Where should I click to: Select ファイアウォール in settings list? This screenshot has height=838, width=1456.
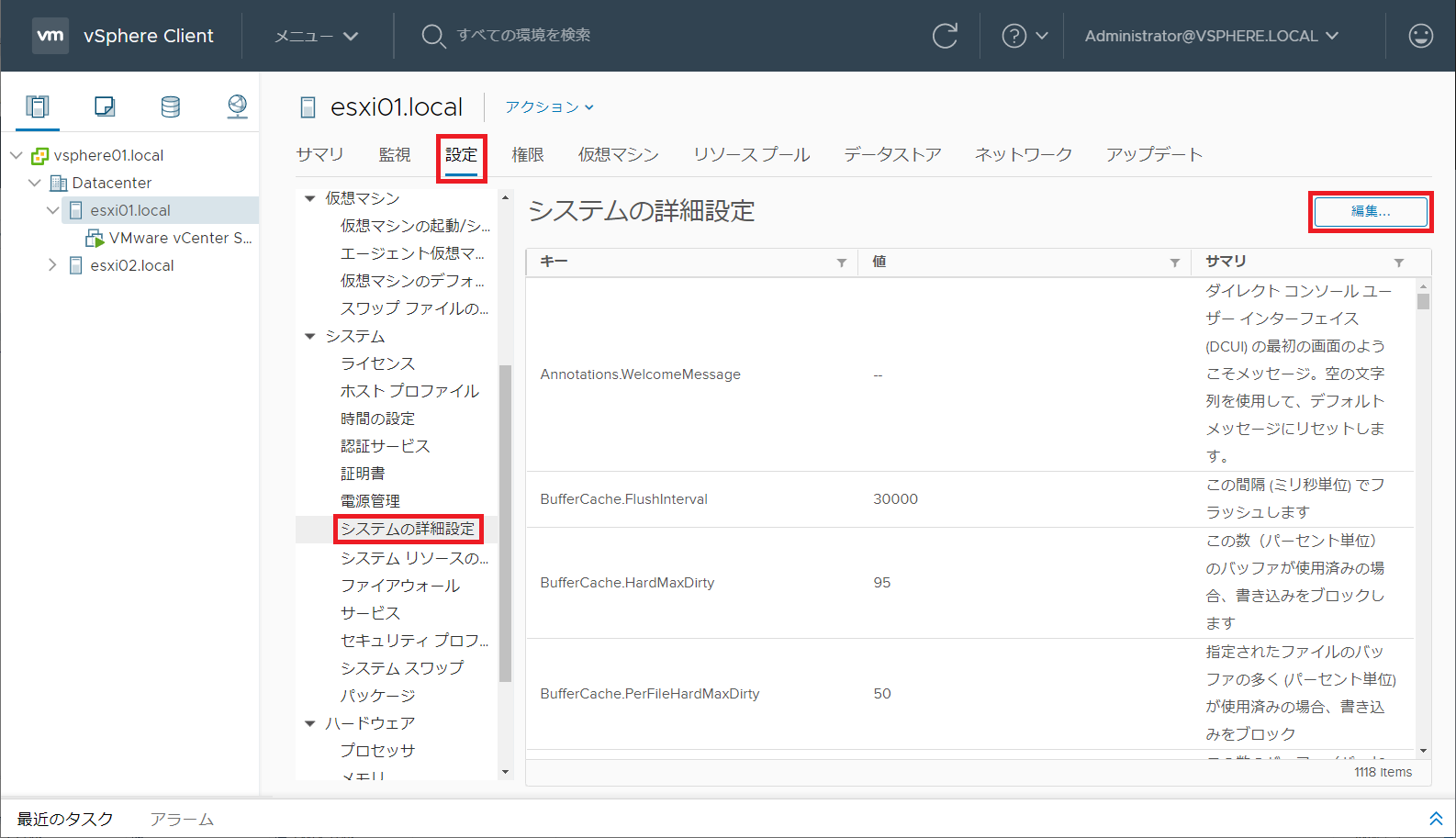(x=400, y=586)
